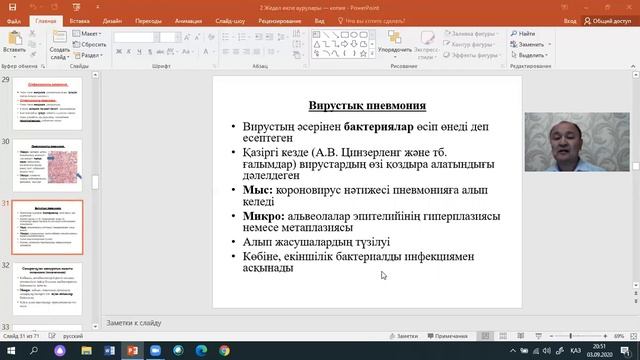Open the Change Case (Aa) dropdown
The image size is (640, 360).
(187, 51)
